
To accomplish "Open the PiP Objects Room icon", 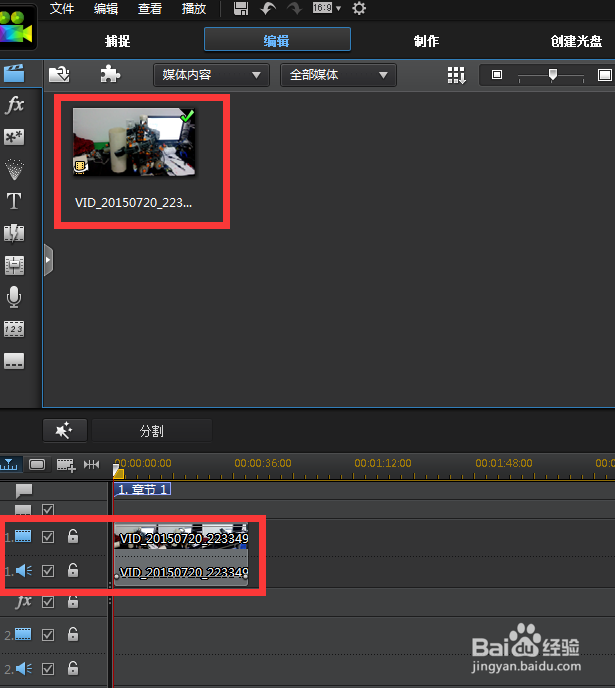I will click(14, 137).
